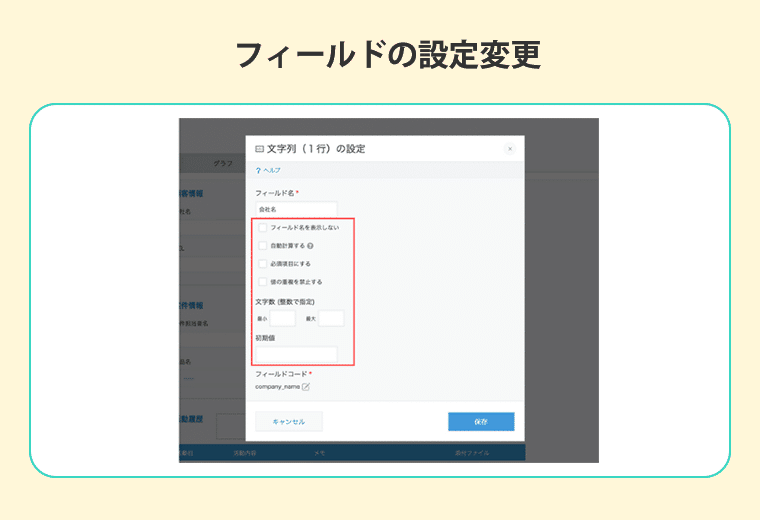Select the グラフ tab behind the dialog
760x520 pixels.
tap(223, 164)
